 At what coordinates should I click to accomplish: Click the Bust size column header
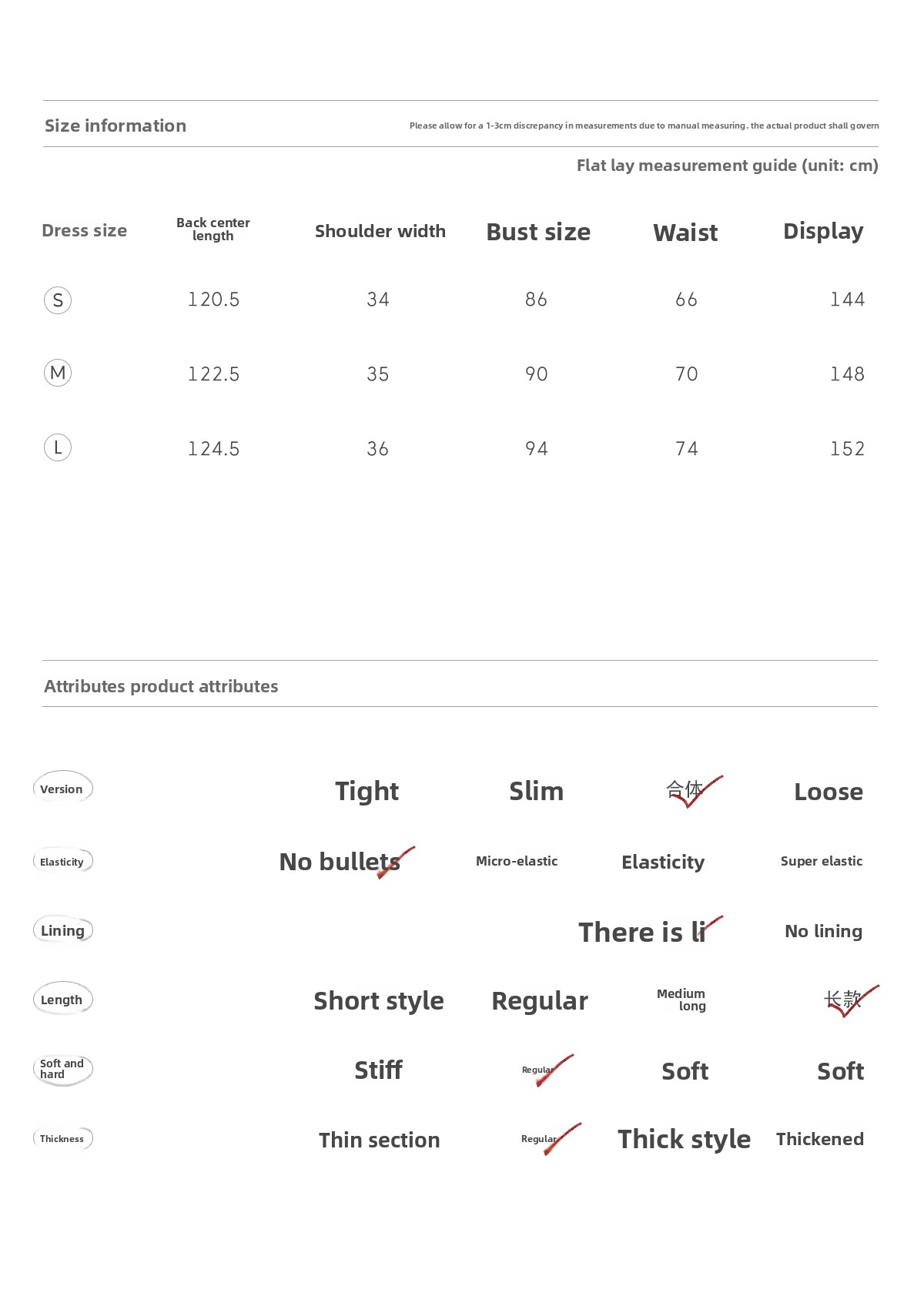[x=538, y=232]
